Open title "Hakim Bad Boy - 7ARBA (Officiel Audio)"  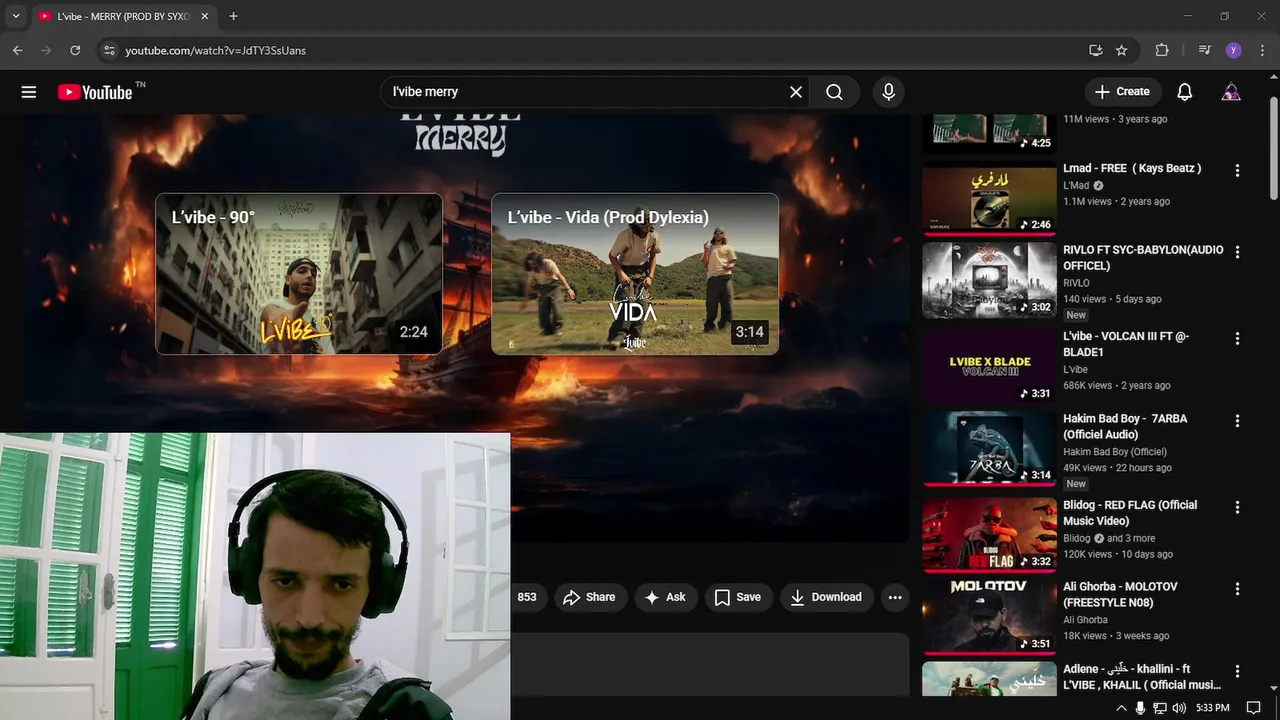click(x=1125, y=426)
